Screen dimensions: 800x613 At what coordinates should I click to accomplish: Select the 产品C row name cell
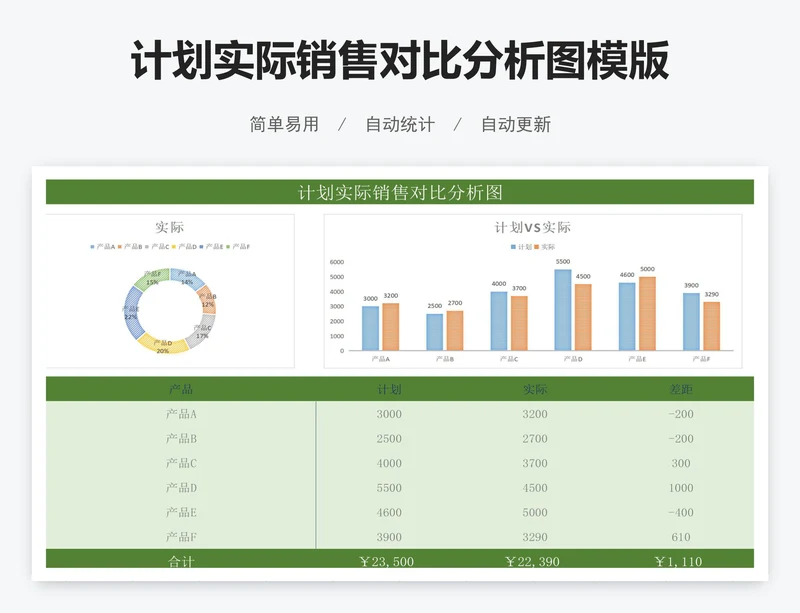tap(181, 463)
